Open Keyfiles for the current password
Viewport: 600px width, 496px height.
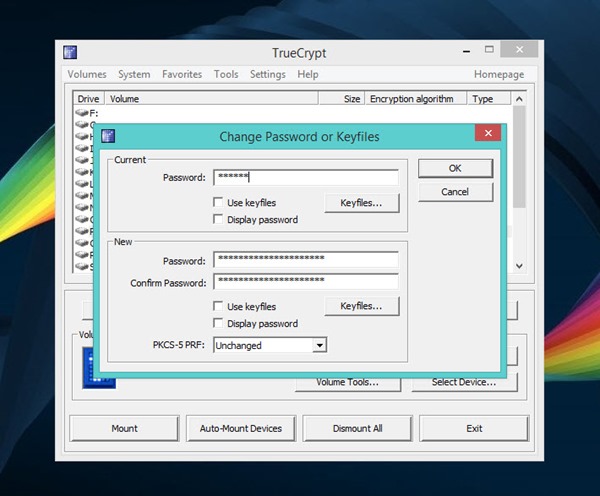tap(361, 203)
